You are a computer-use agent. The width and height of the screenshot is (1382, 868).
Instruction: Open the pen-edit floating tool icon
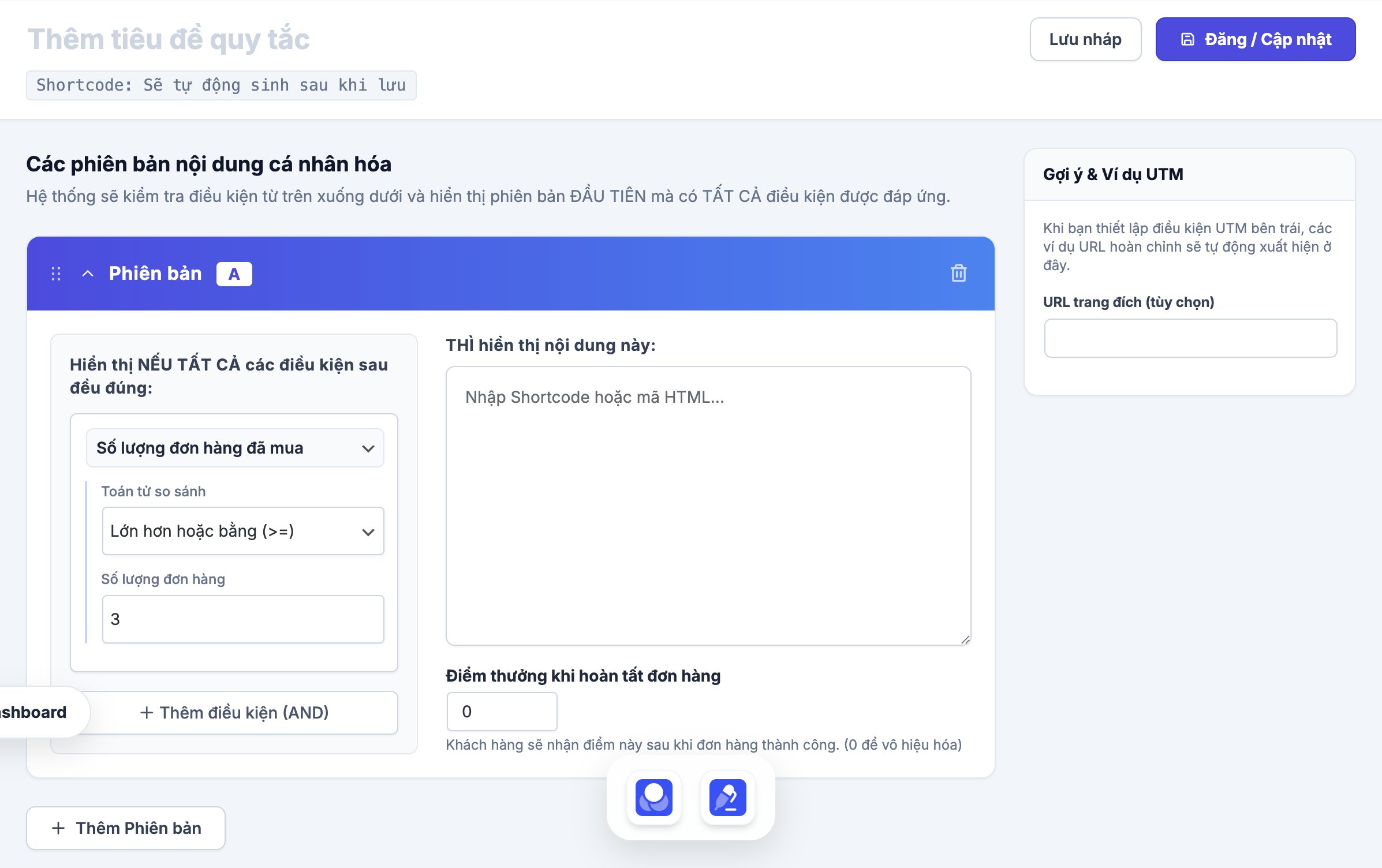[x=727, y=797]
